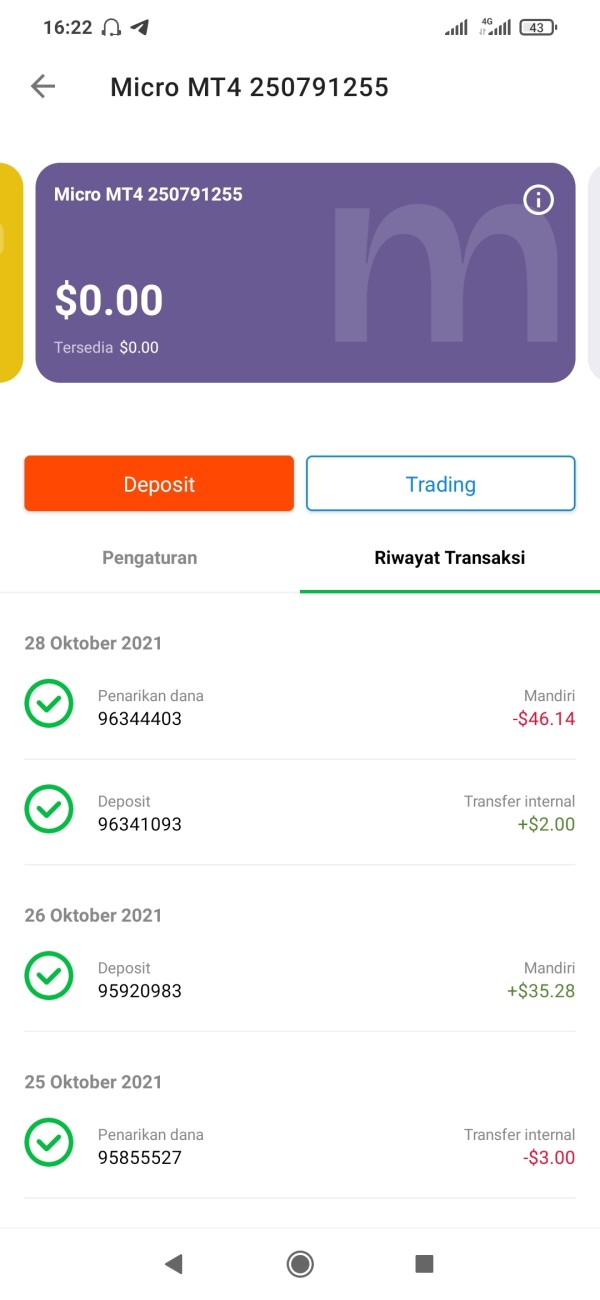Open the account info icon
The height and width of the screenshot is (1300, 600).
click(538, 200)
